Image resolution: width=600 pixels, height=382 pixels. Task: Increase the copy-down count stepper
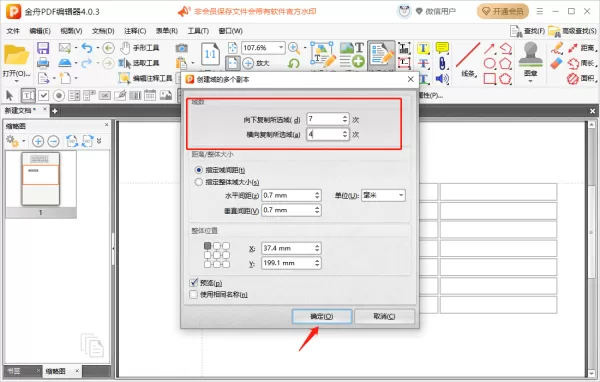click(345, 116)
